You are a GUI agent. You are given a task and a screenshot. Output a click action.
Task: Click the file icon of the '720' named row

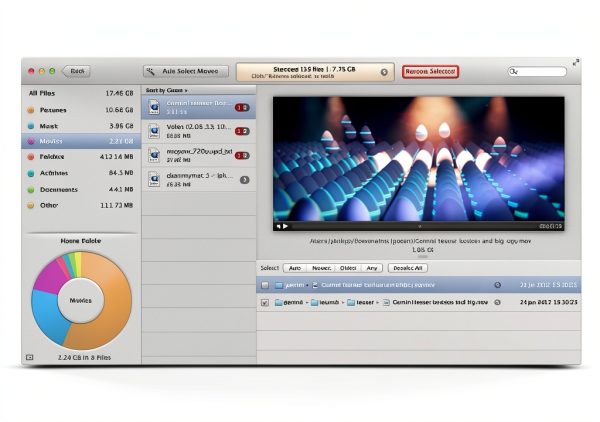[x=154, y=155]
